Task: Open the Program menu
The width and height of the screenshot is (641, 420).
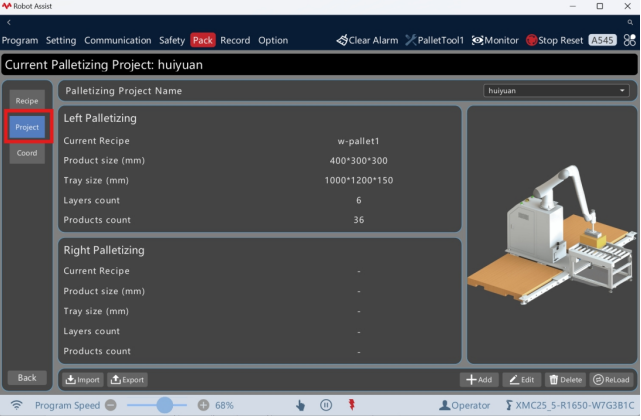Action: click(x=20, y=40)
